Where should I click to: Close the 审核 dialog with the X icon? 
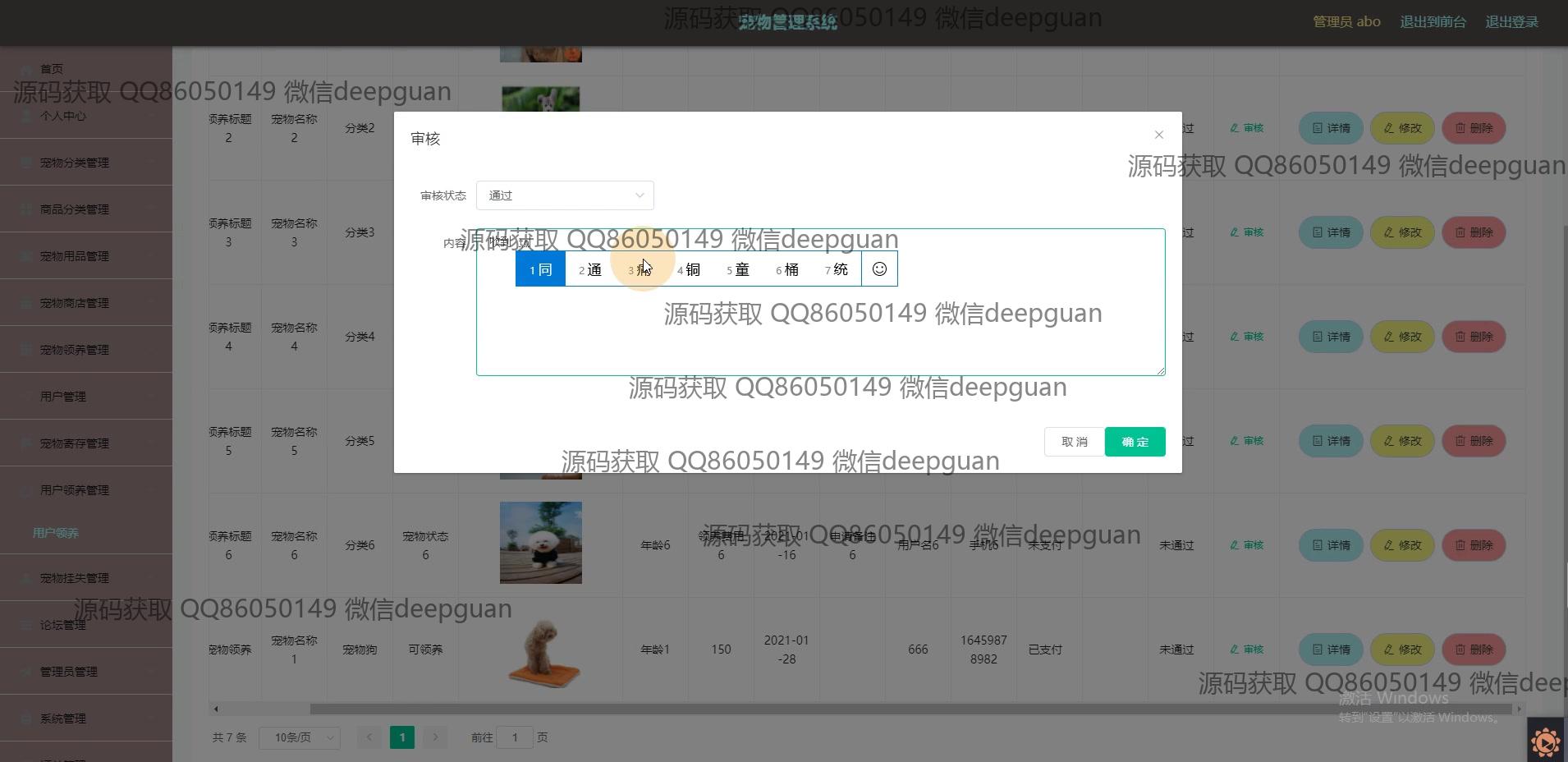pyautogui.click(x=1158, y=135)
